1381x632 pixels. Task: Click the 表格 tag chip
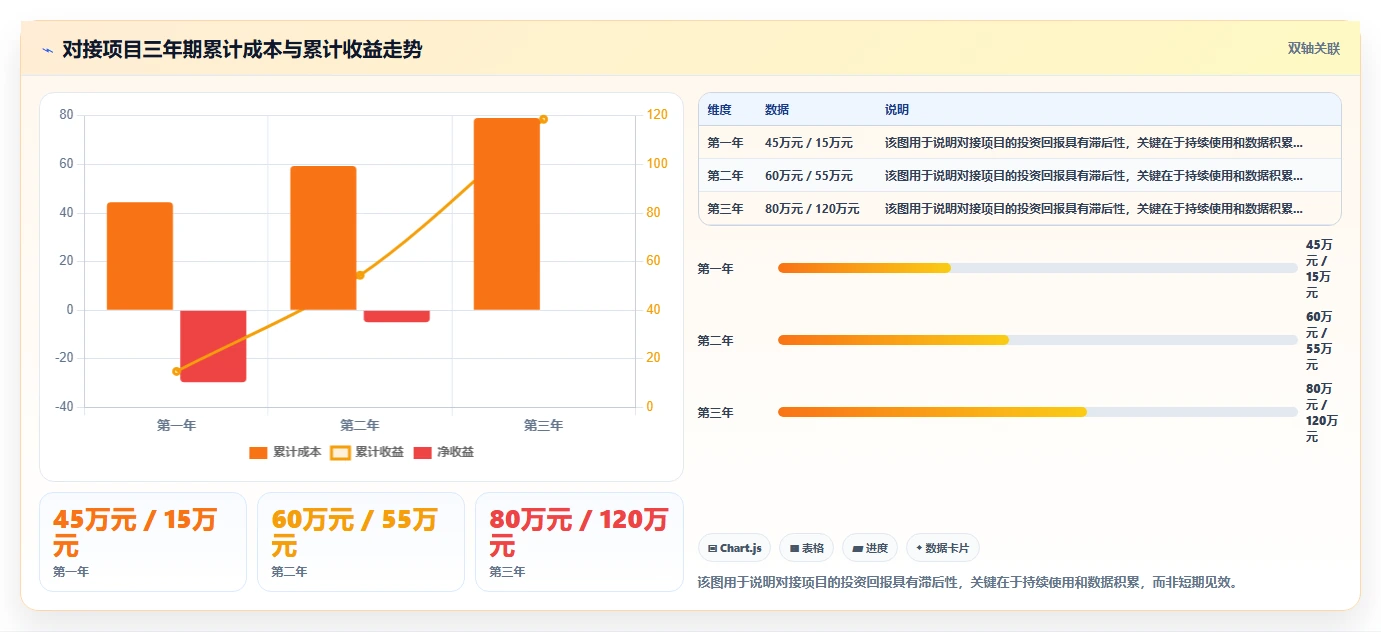point(806,548)
